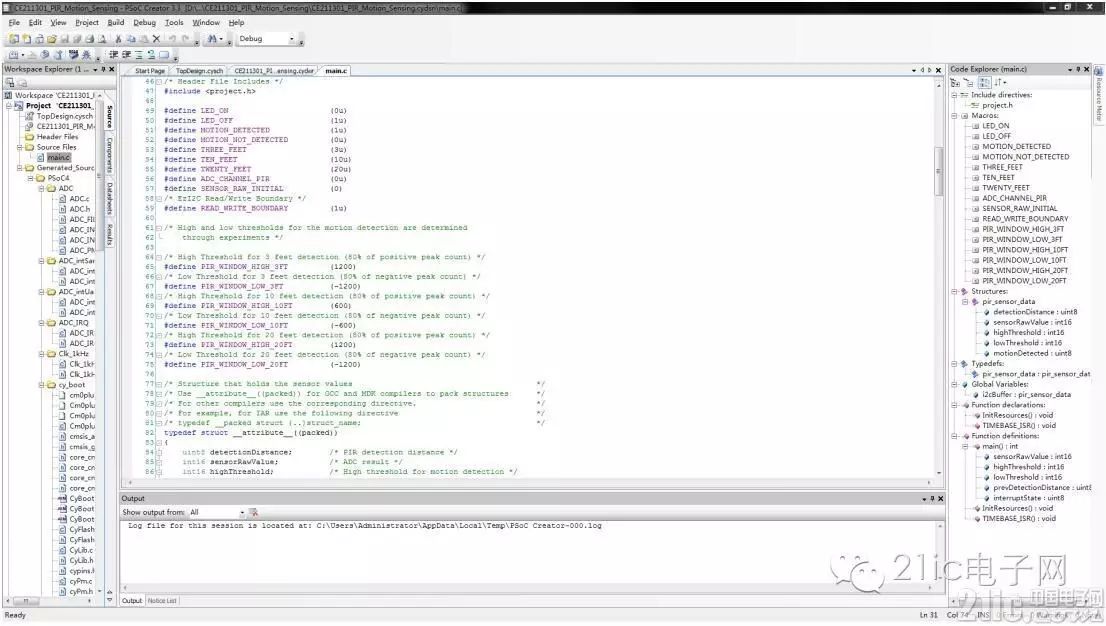Collapse the Macros node in Code Explorer

(x=954, y=116)
